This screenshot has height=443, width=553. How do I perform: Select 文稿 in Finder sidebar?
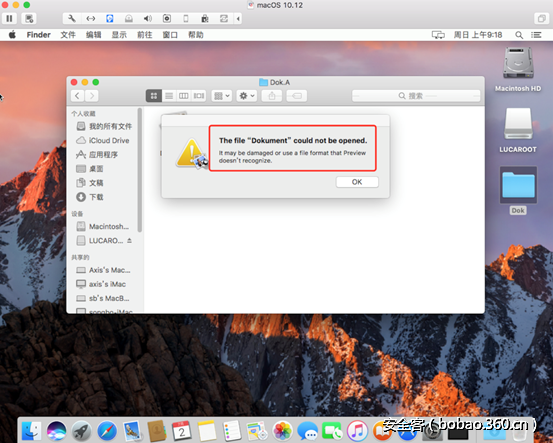[104, 183]
